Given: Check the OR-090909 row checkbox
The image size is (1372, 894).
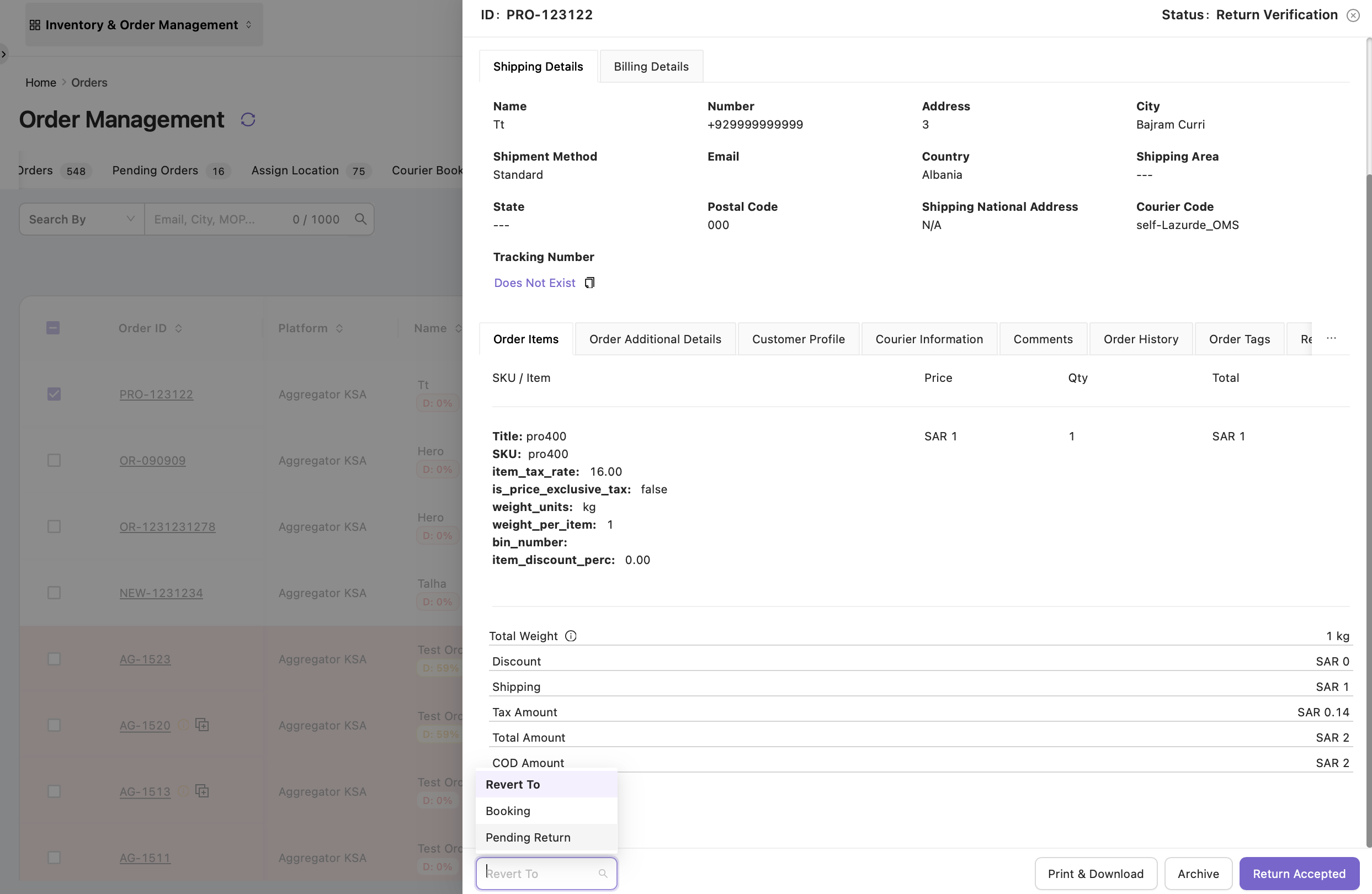Looking at the screenshot, I should pos(54,461).
